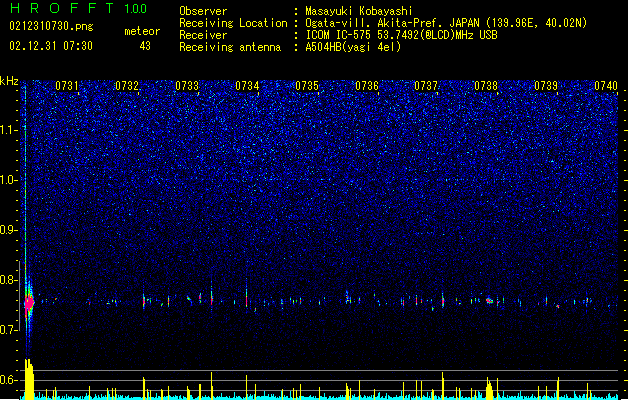Select observer name Masayuki Kobayashi
Image resolution: width=629 pixels, height=400 pixels.
pos(359,11)
